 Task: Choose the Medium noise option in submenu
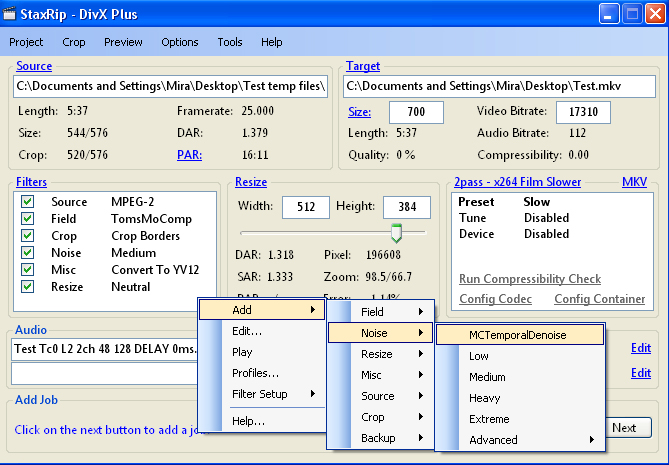pyautogui.click(x=520, y=377)
